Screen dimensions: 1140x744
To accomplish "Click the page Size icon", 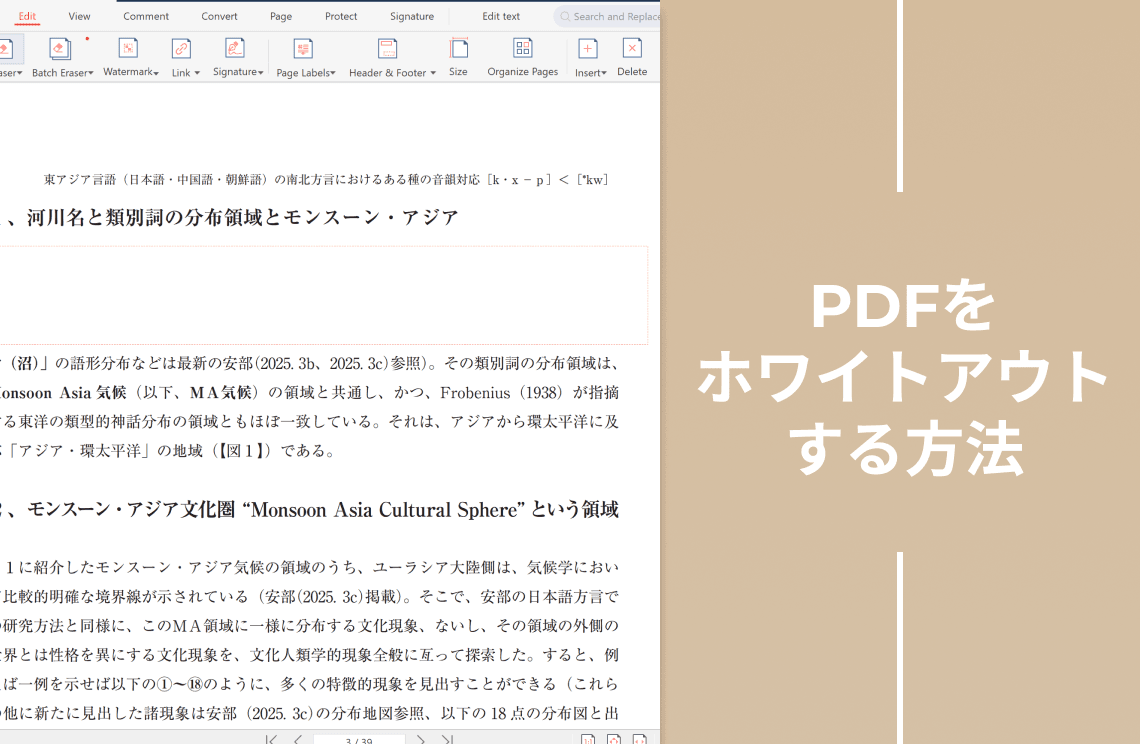I will [x=458, y=49].
